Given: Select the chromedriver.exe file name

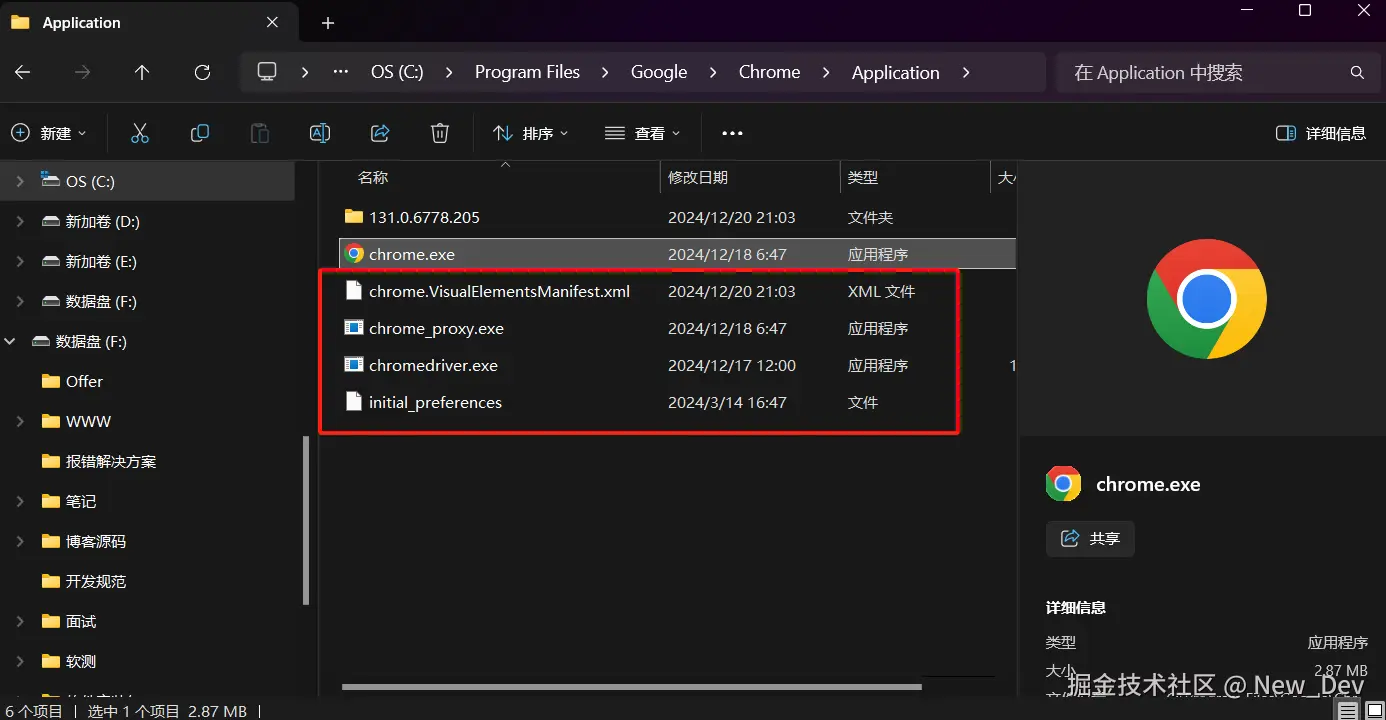Looking at the screenshot, I should pyautogui.click(x=433, y=365).
